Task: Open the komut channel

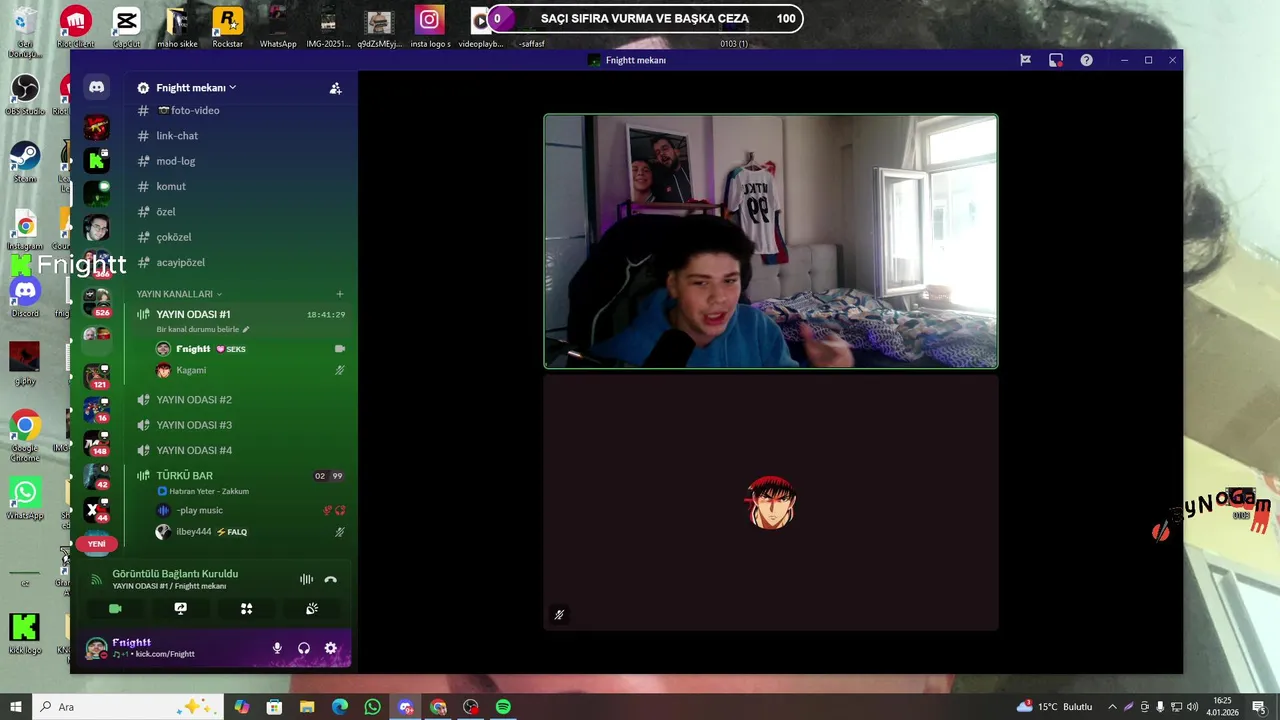Action: click(x=171, y=186)
